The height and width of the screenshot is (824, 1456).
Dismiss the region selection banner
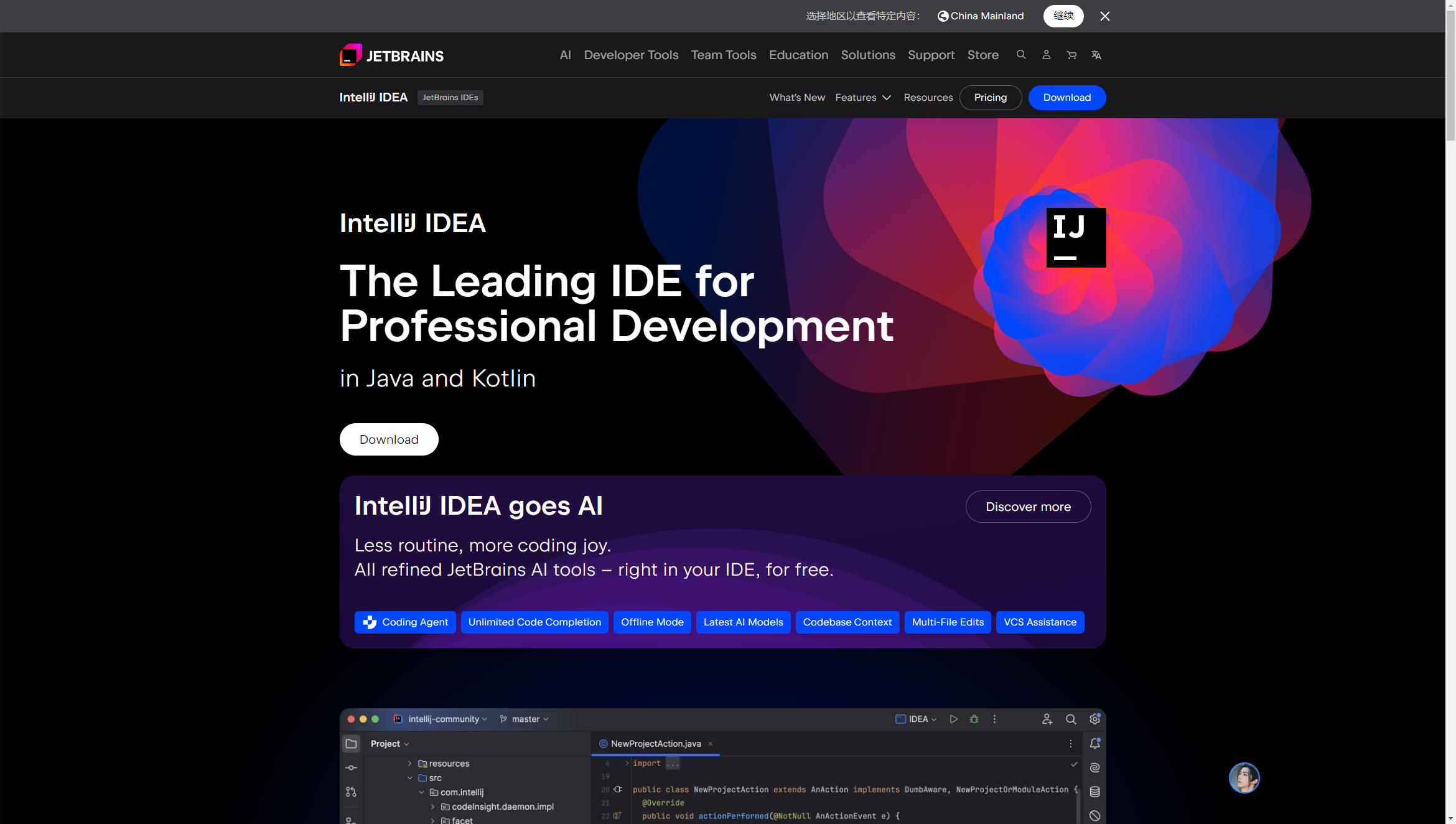pos(1104,16)
